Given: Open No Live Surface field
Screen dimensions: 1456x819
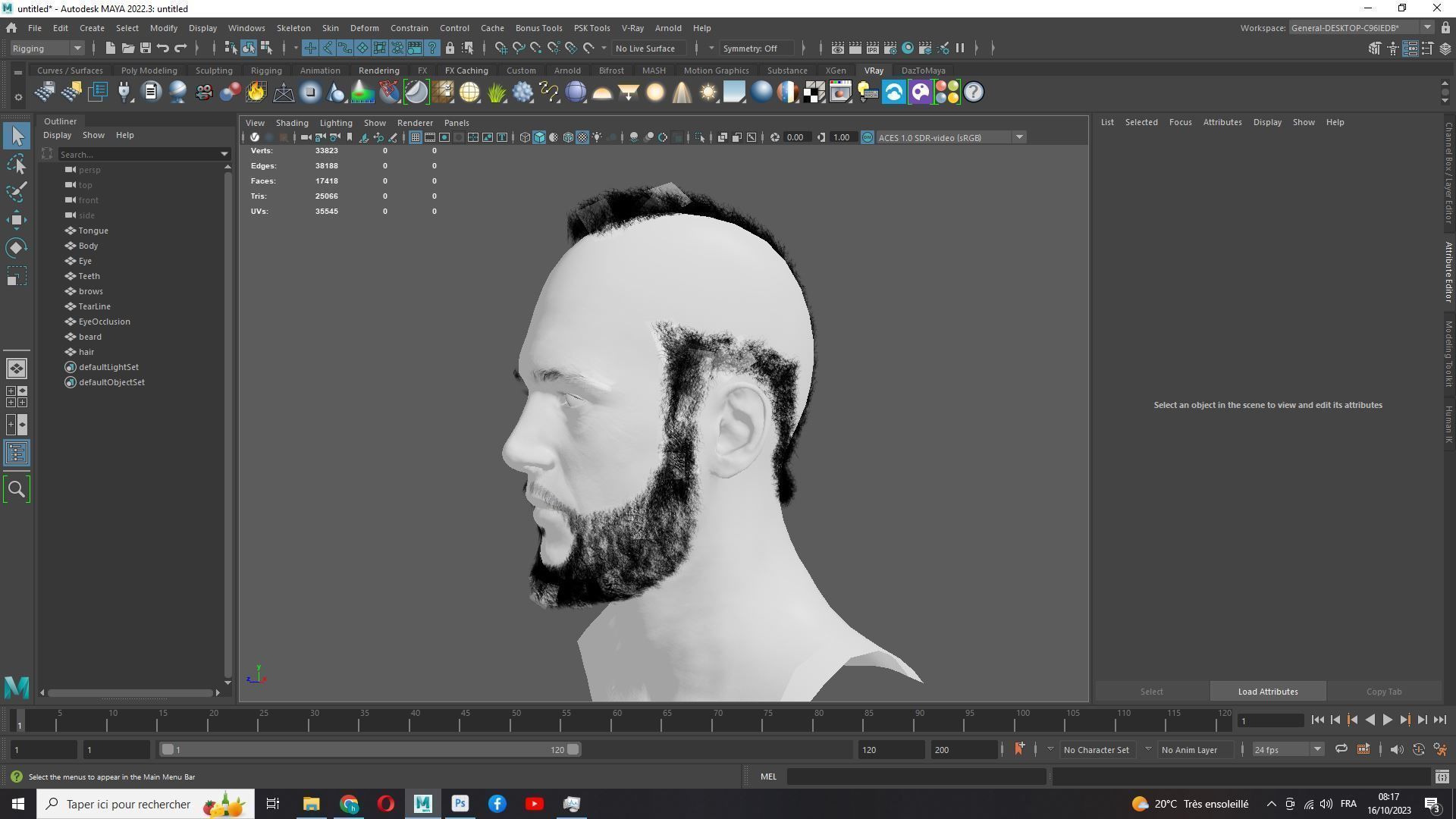Looking at the screenshot, I should tap(651, 49).
